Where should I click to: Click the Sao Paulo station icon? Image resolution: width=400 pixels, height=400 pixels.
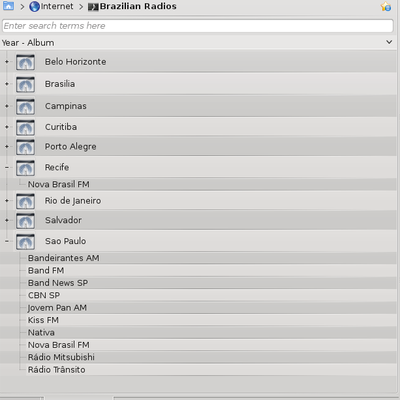[25, 242]
